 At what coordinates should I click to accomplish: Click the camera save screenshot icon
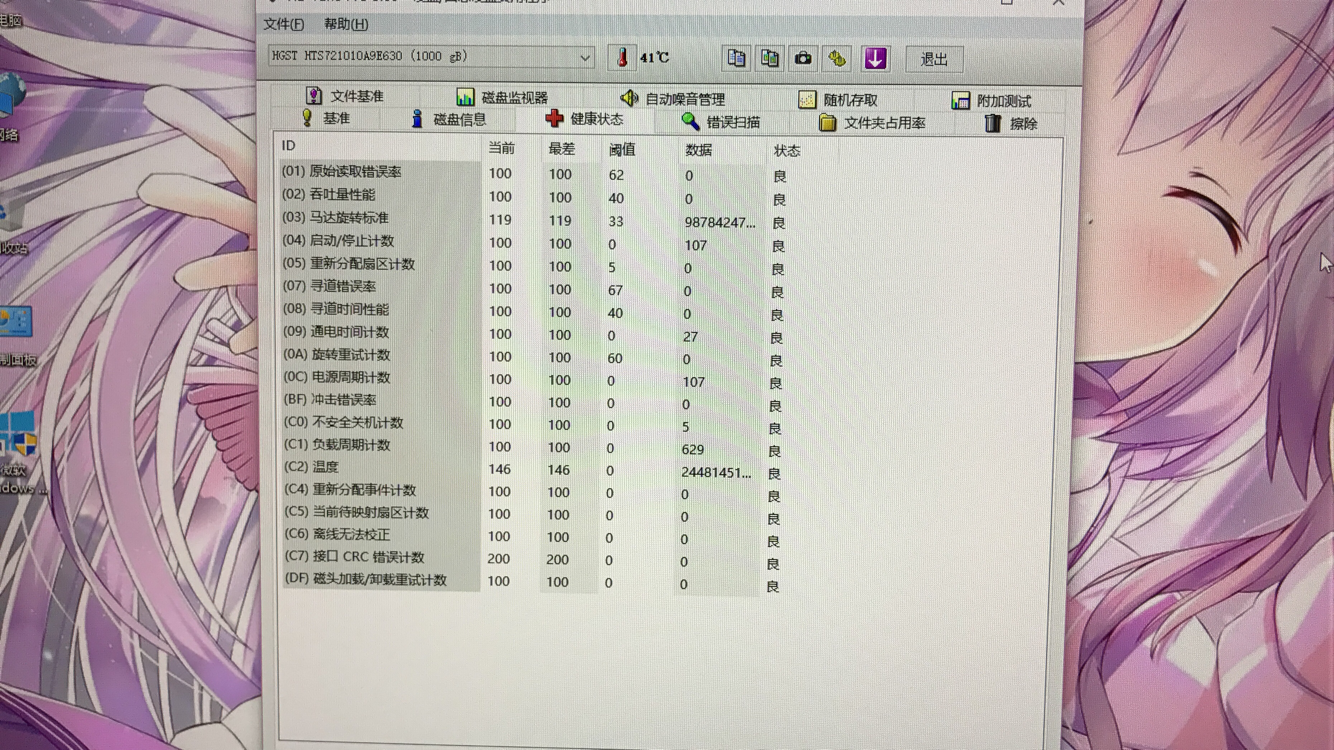pyautogui.click(x=803, y=59)
